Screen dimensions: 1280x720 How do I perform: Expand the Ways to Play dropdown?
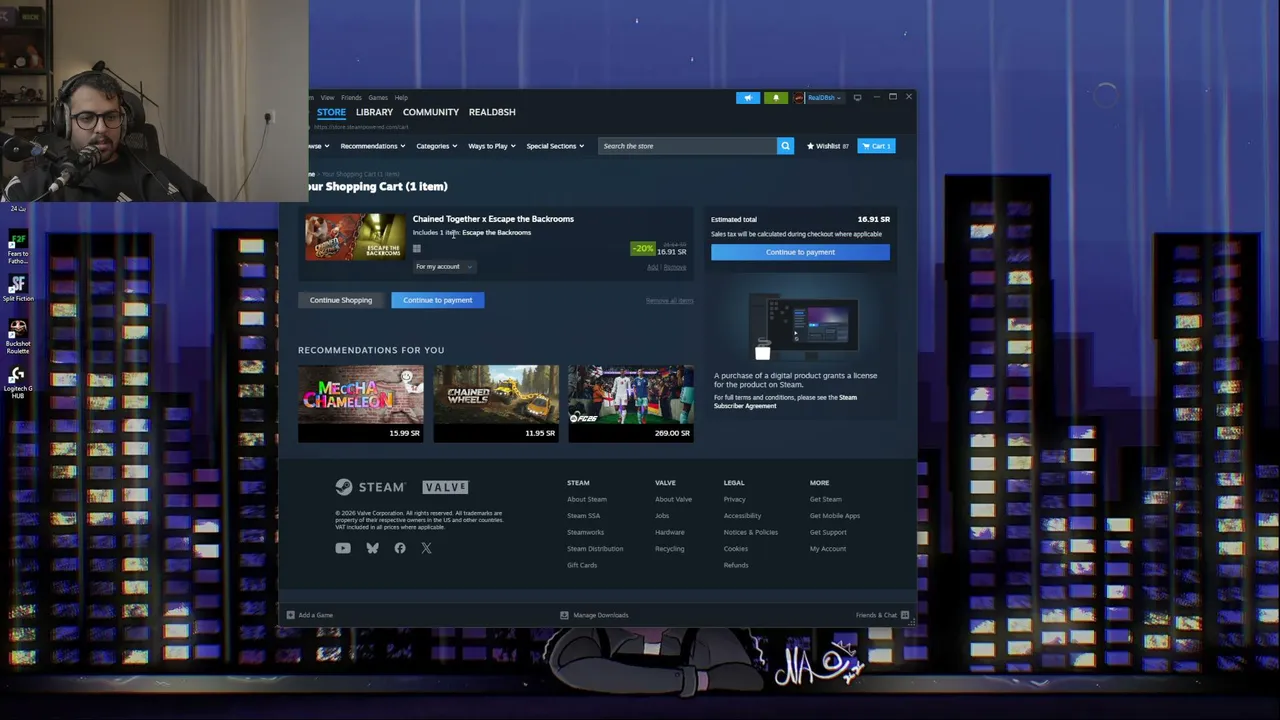(x=492, y=146)
